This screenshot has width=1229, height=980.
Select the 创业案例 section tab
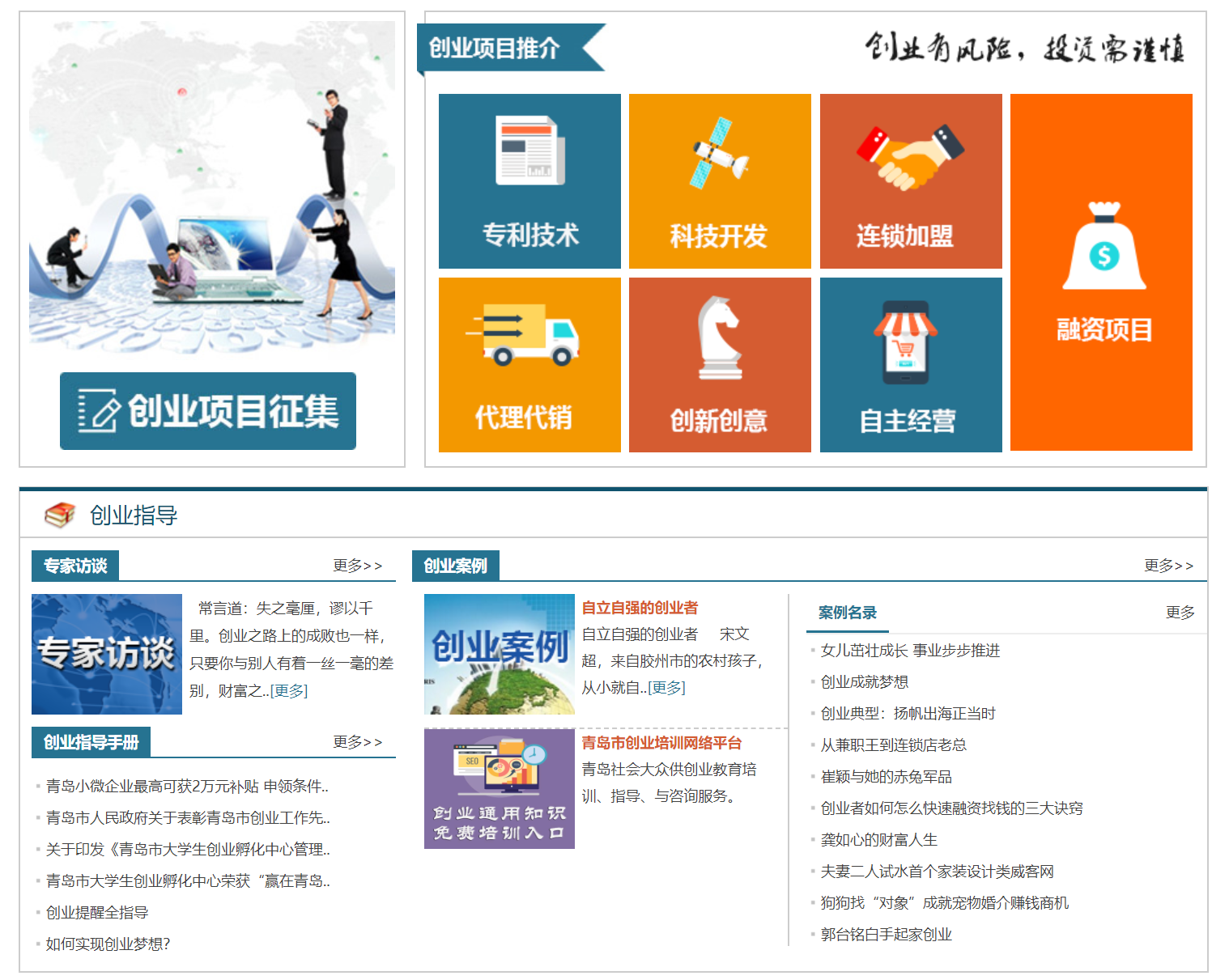(x=455, y=566)
